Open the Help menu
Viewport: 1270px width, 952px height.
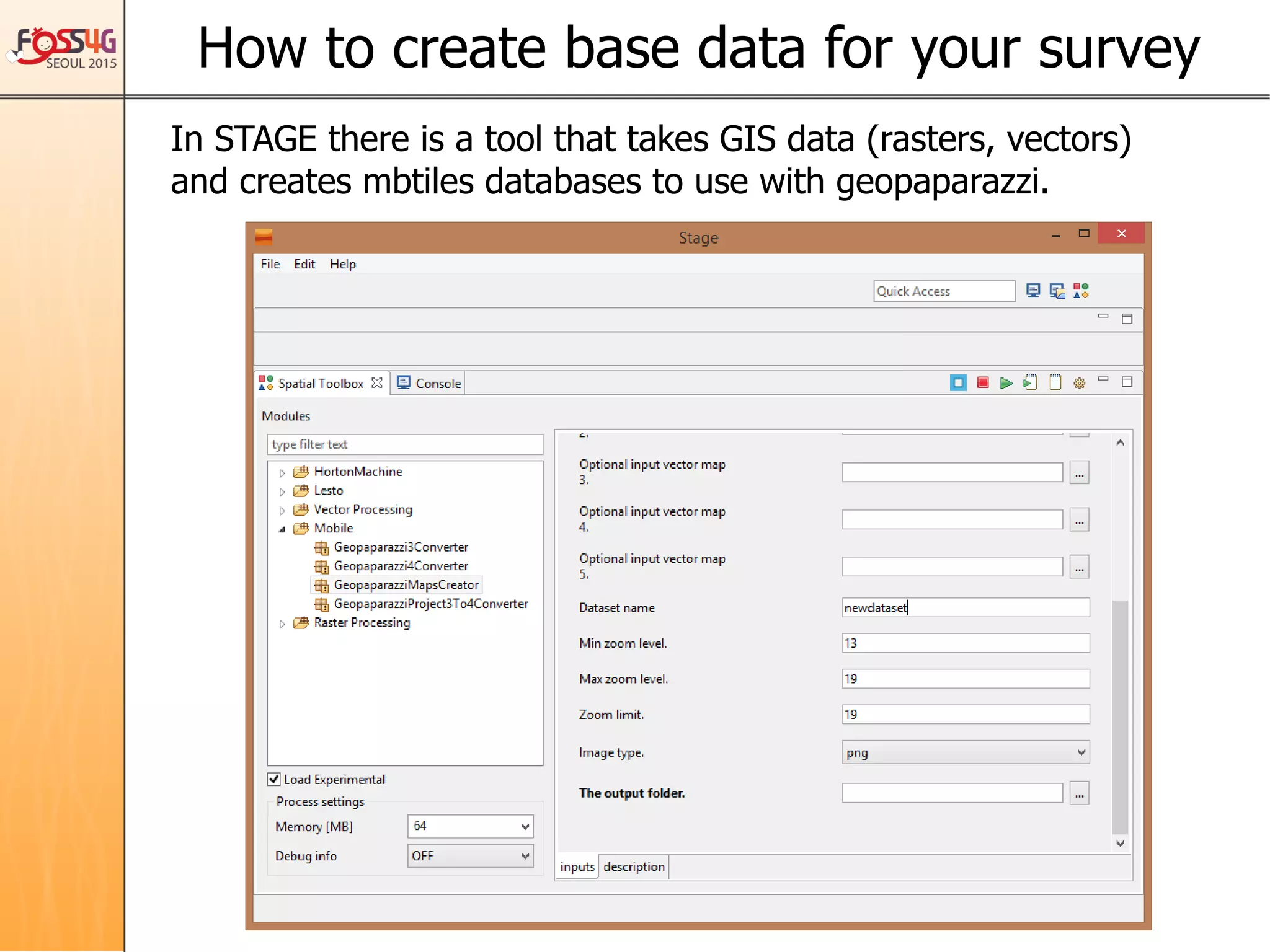(342, 264)
